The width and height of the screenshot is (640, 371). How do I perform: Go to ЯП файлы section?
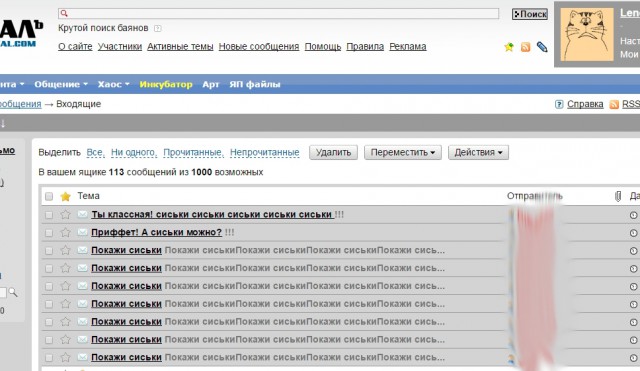coord(255,84)
